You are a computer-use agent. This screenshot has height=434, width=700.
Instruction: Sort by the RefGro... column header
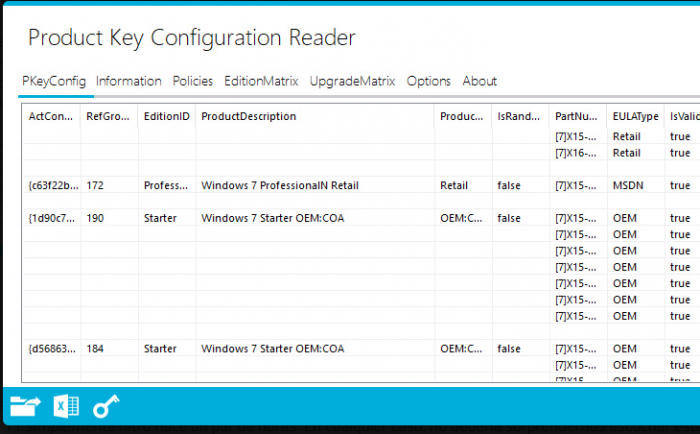tap(108, 117)
